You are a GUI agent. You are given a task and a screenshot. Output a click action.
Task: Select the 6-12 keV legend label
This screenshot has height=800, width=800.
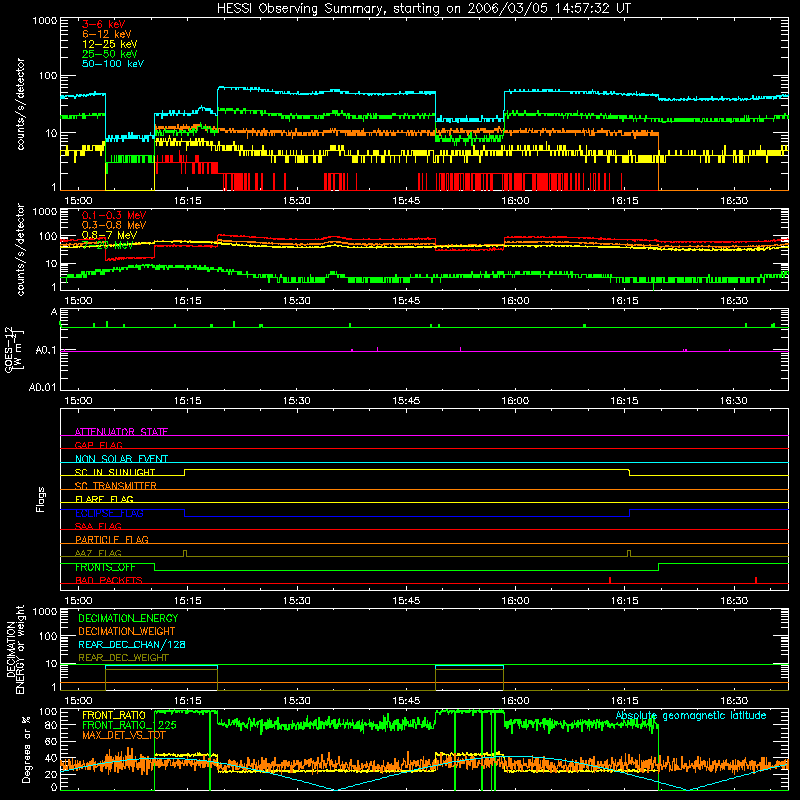click(x=107, y=34)
